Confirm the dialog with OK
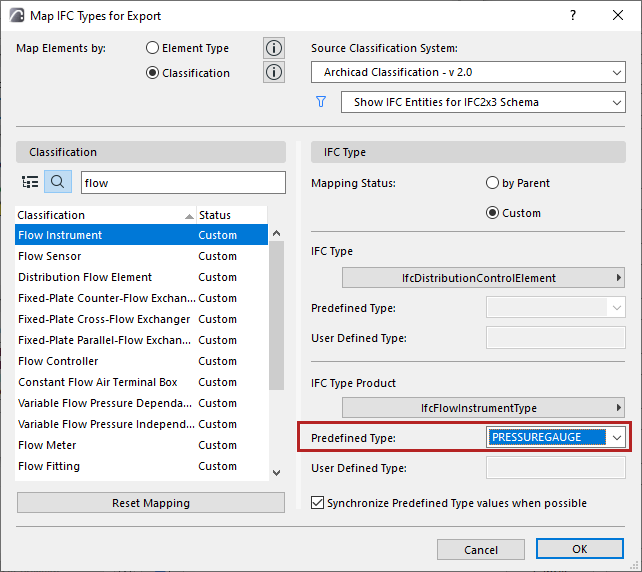This screenshot has width=642, height=572. tap(579, 549)
